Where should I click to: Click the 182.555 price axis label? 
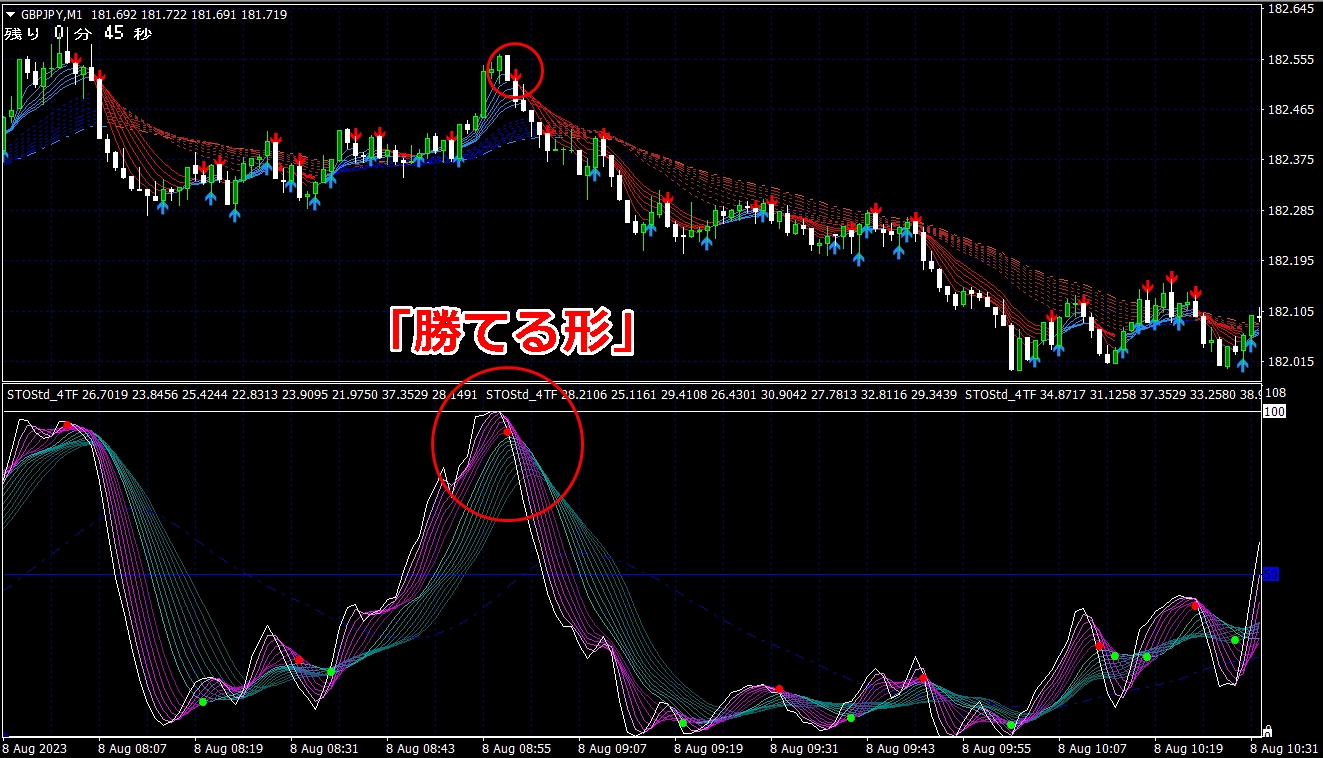[1290, 60]
